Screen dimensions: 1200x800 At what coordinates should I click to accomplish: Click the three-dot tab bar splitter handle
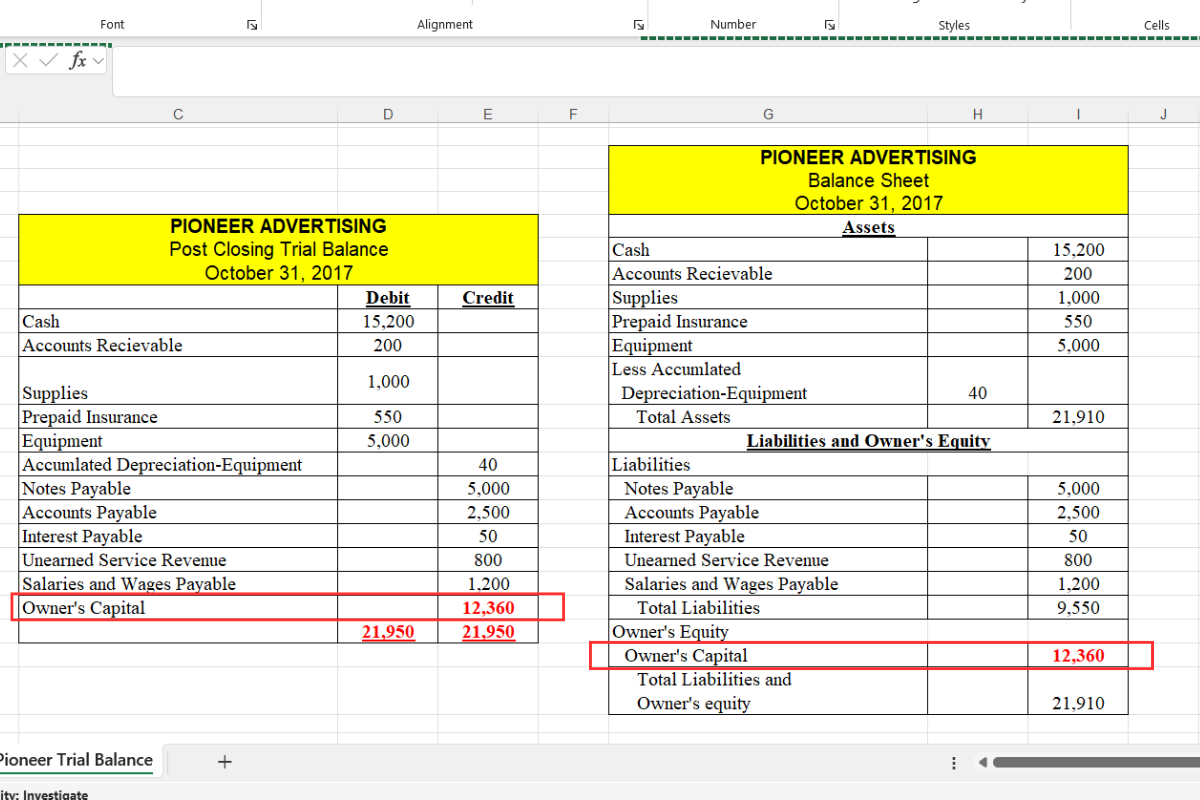coord(954,763)
